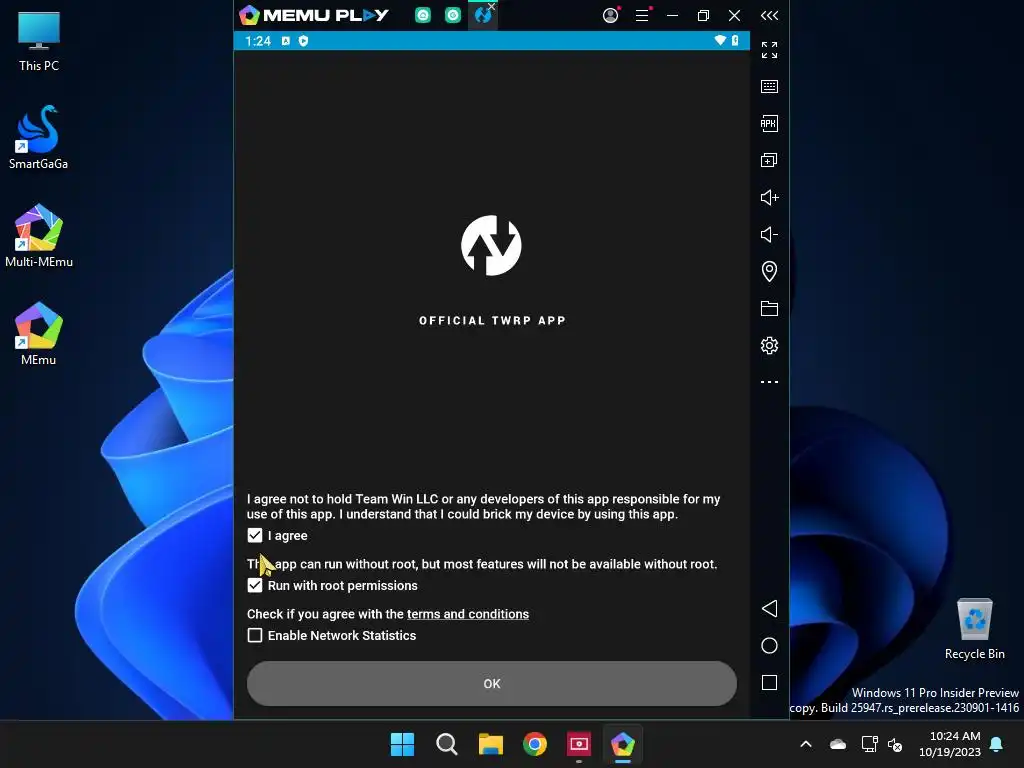Uncheck the I agree checkbox

255,536
